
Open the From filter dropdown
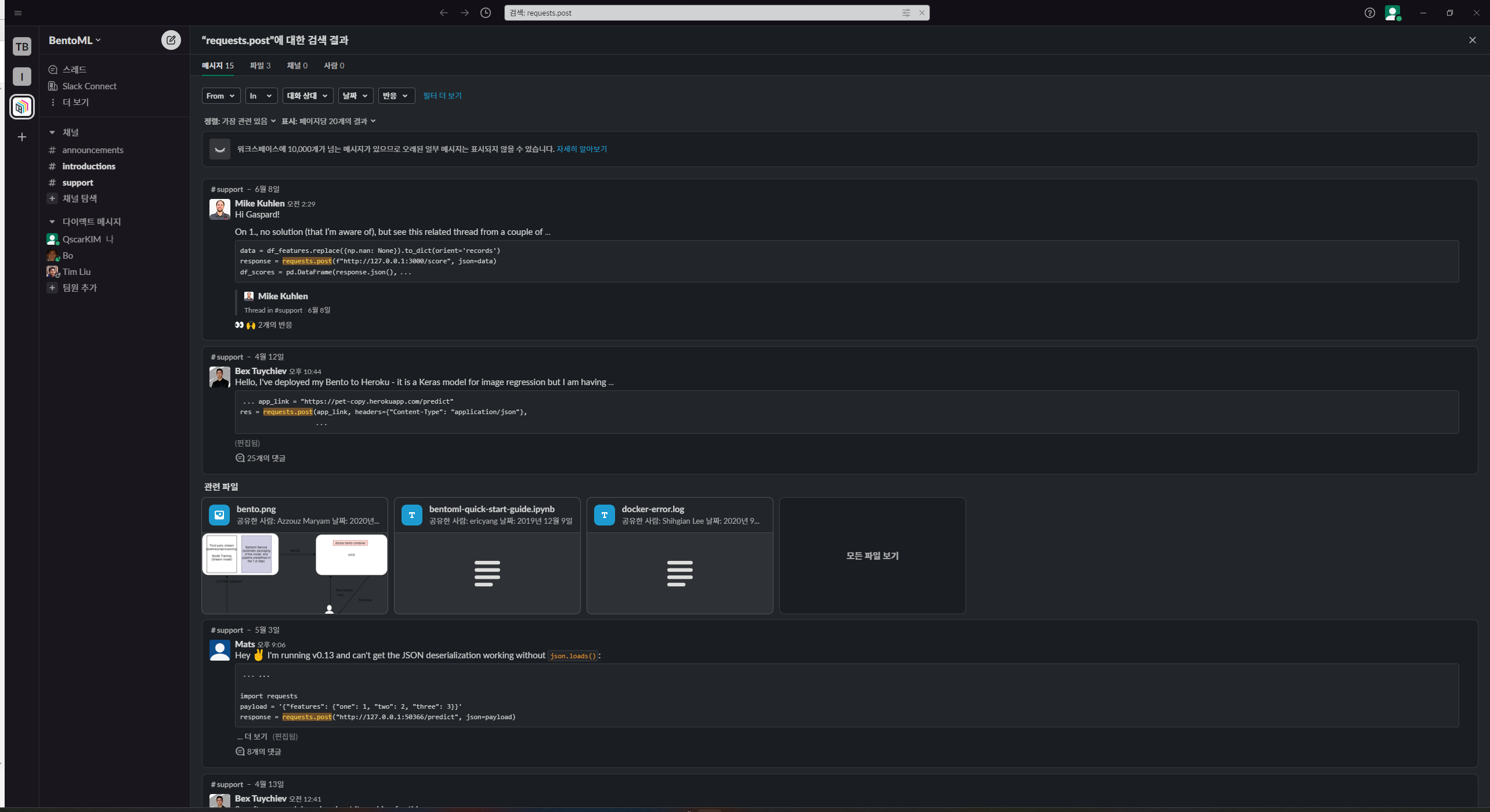(x=220, y=96)
